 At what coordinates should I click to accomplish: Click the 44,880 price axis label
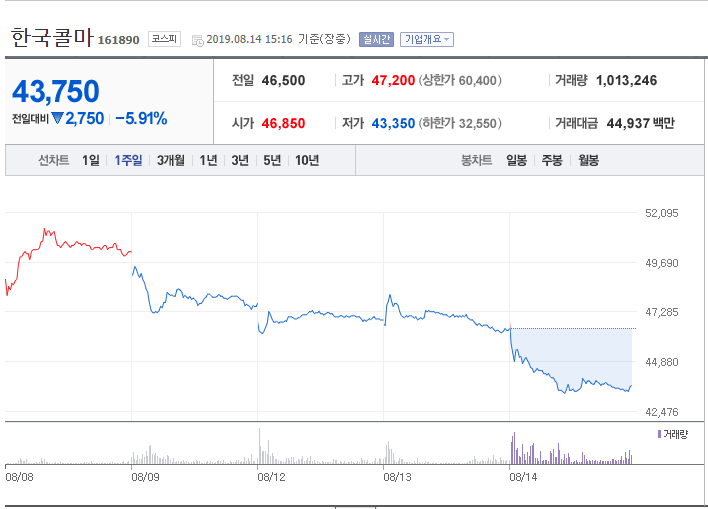pyautogui.click(x=661, y=362)
